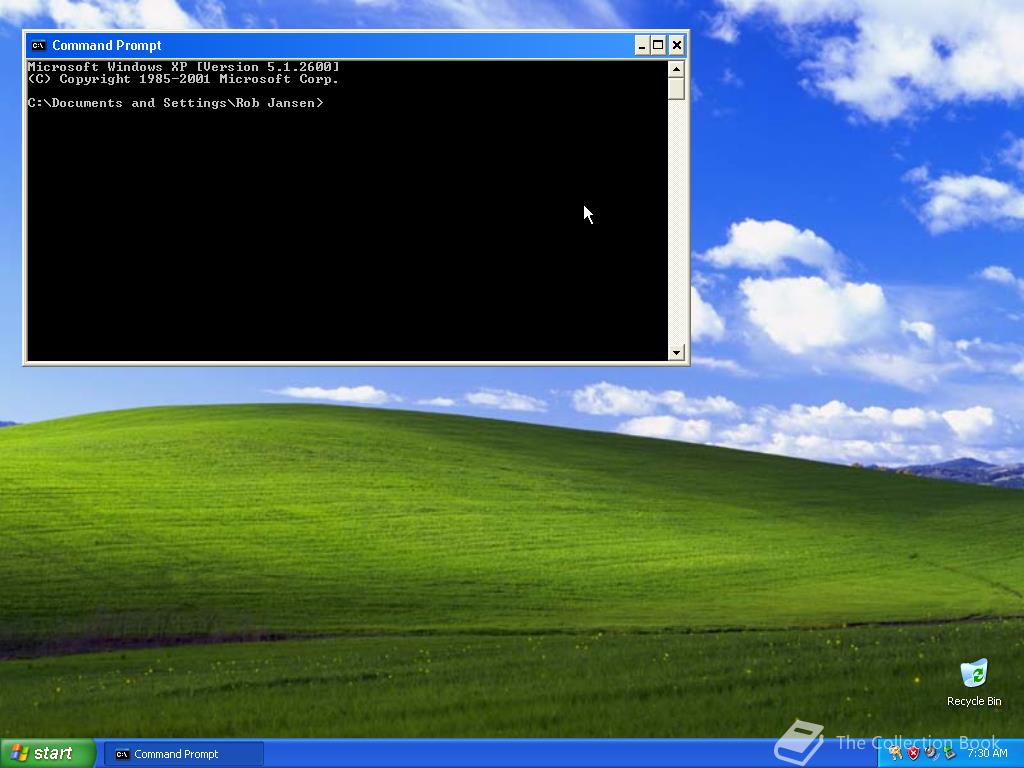Open the Recycle Bin desktop icon
The width and height of the screenshot is (1024, 768).
[974, 674]
